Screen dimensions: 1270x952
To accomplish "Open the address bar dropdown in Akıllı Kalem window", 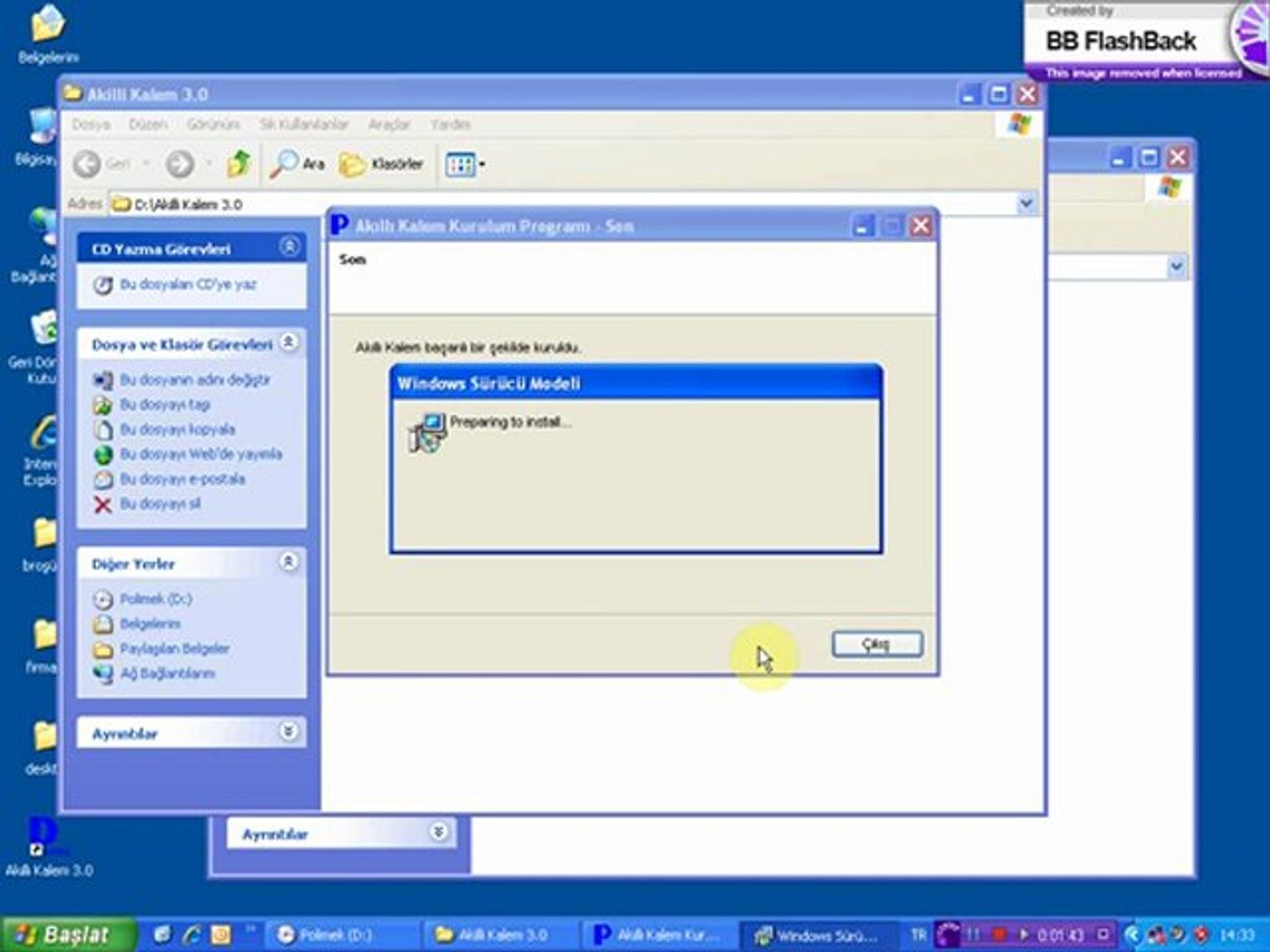I will [1026, 204].
